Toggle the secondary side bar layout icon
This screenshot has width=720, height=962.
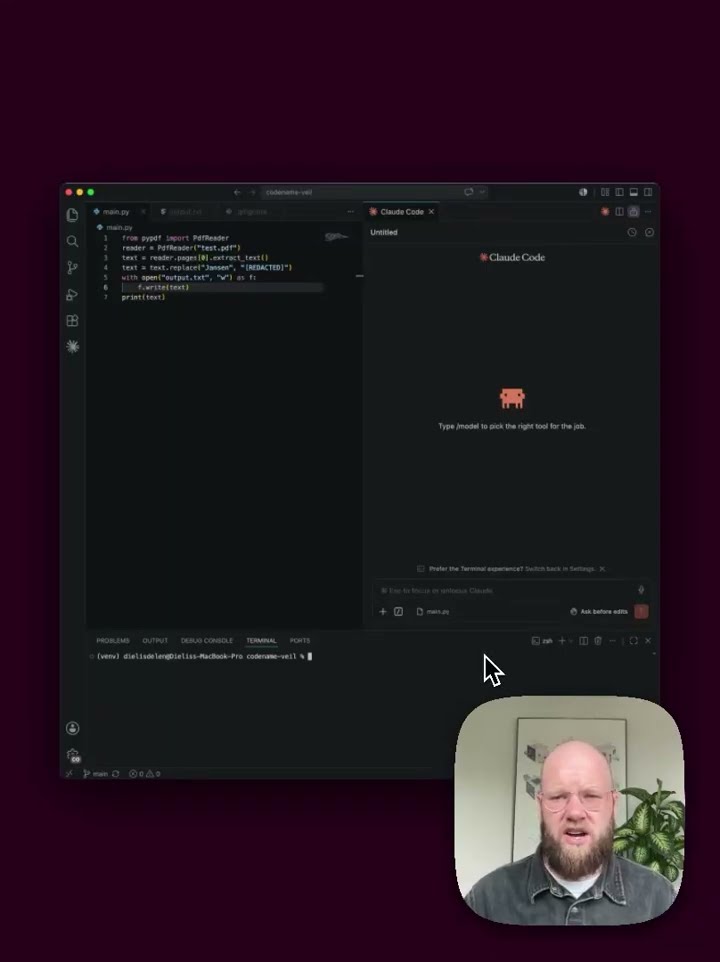(x=648, y=192)
